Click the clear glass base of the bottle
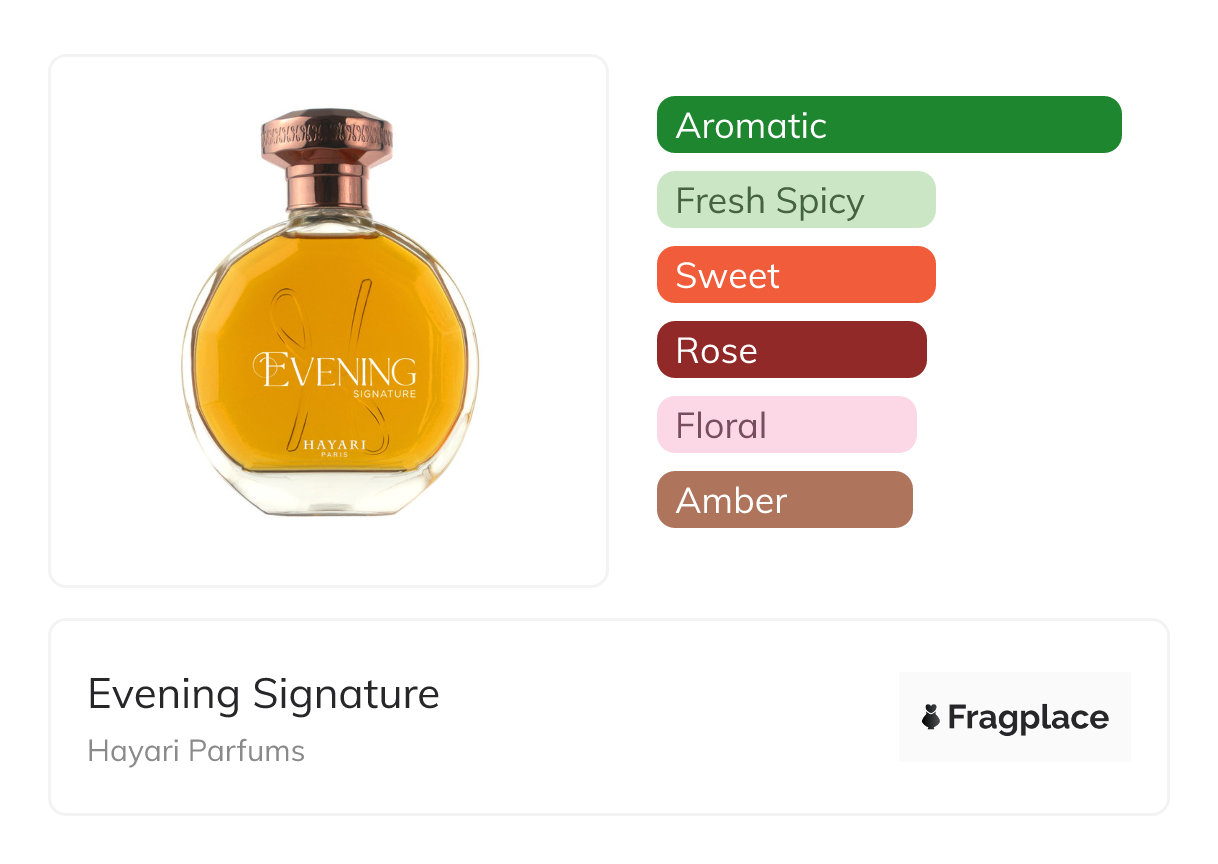 pyautogui.click(x=330, y=497)
